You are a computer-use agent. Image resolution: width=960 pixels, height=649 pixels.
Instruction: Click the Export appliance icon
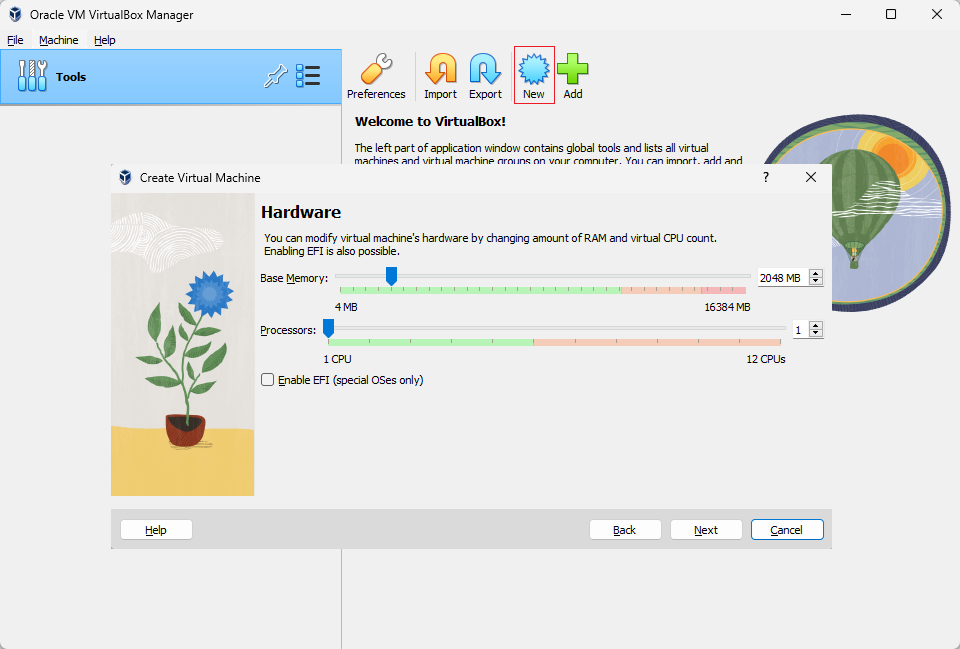485,69
